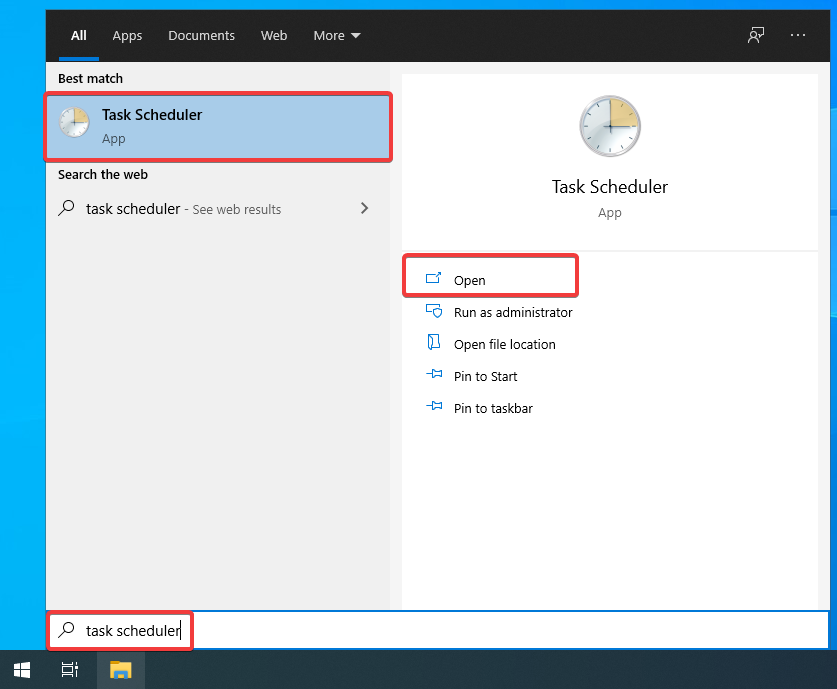Switch to the Documents tab

pos(201,35)
